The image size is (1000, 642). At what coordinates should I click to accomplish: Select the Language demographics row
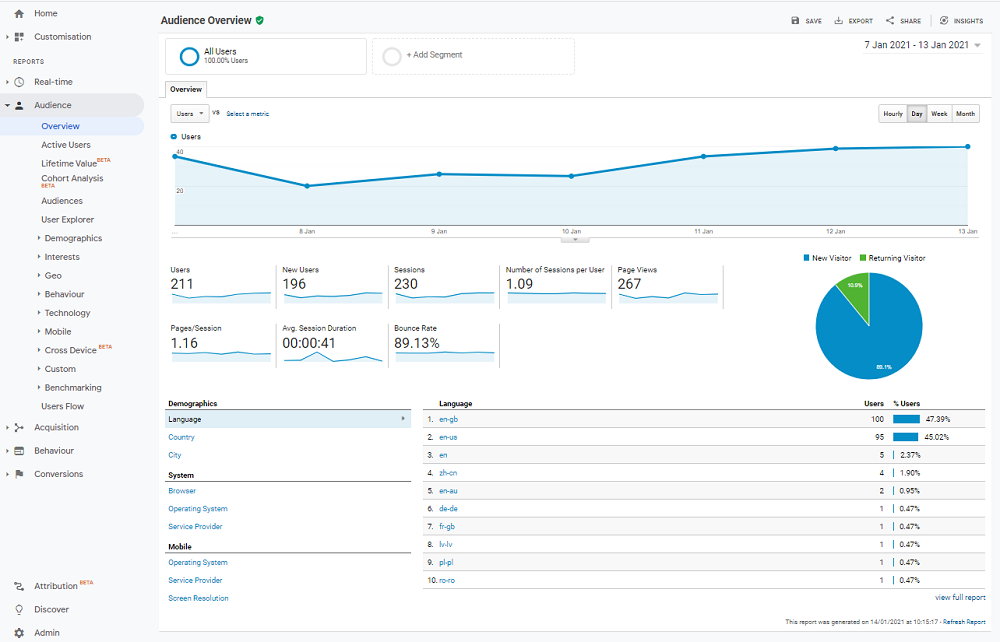point(288,419)
